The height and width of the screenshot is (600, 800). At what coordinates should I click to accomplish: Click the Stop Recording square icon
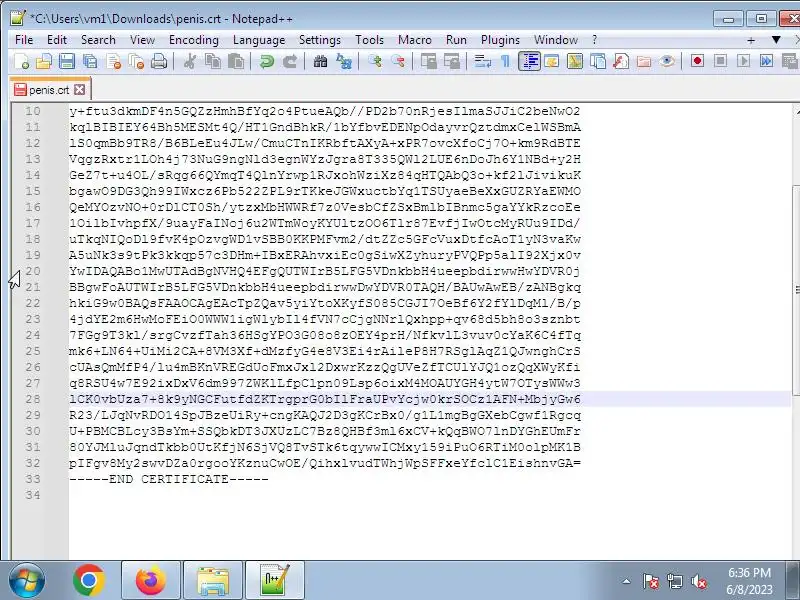720,61
